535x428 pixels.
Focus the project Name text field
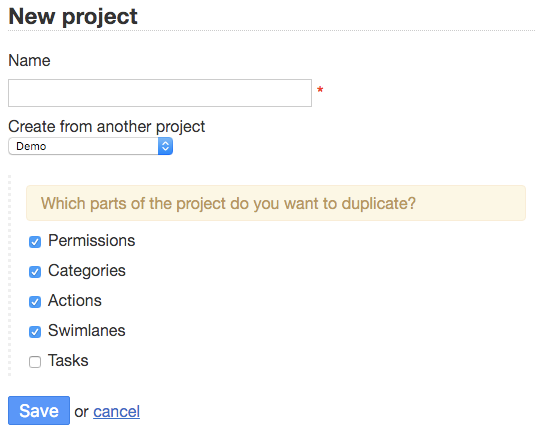point(160,93)
